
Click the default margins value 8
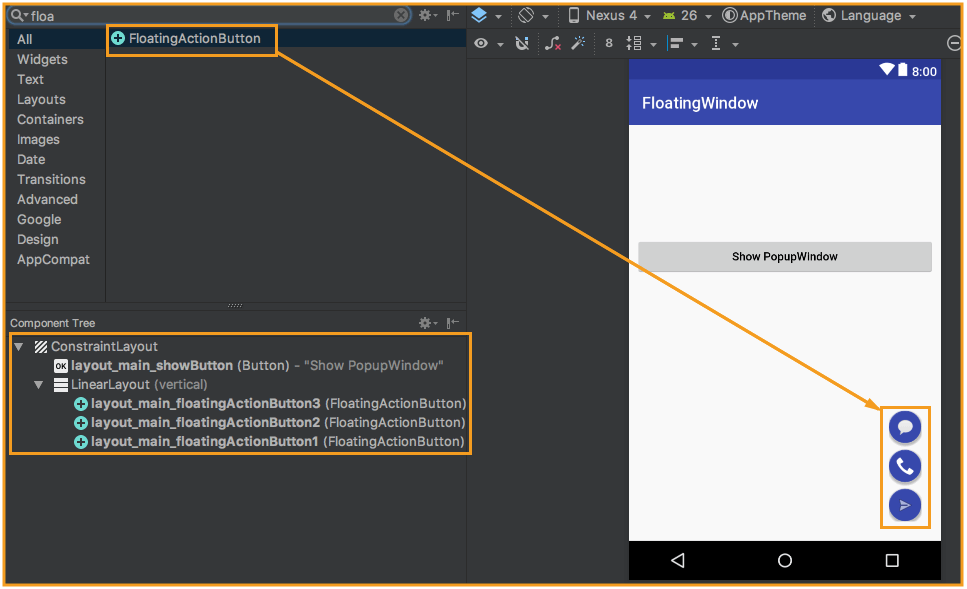[x=609, y=43]
